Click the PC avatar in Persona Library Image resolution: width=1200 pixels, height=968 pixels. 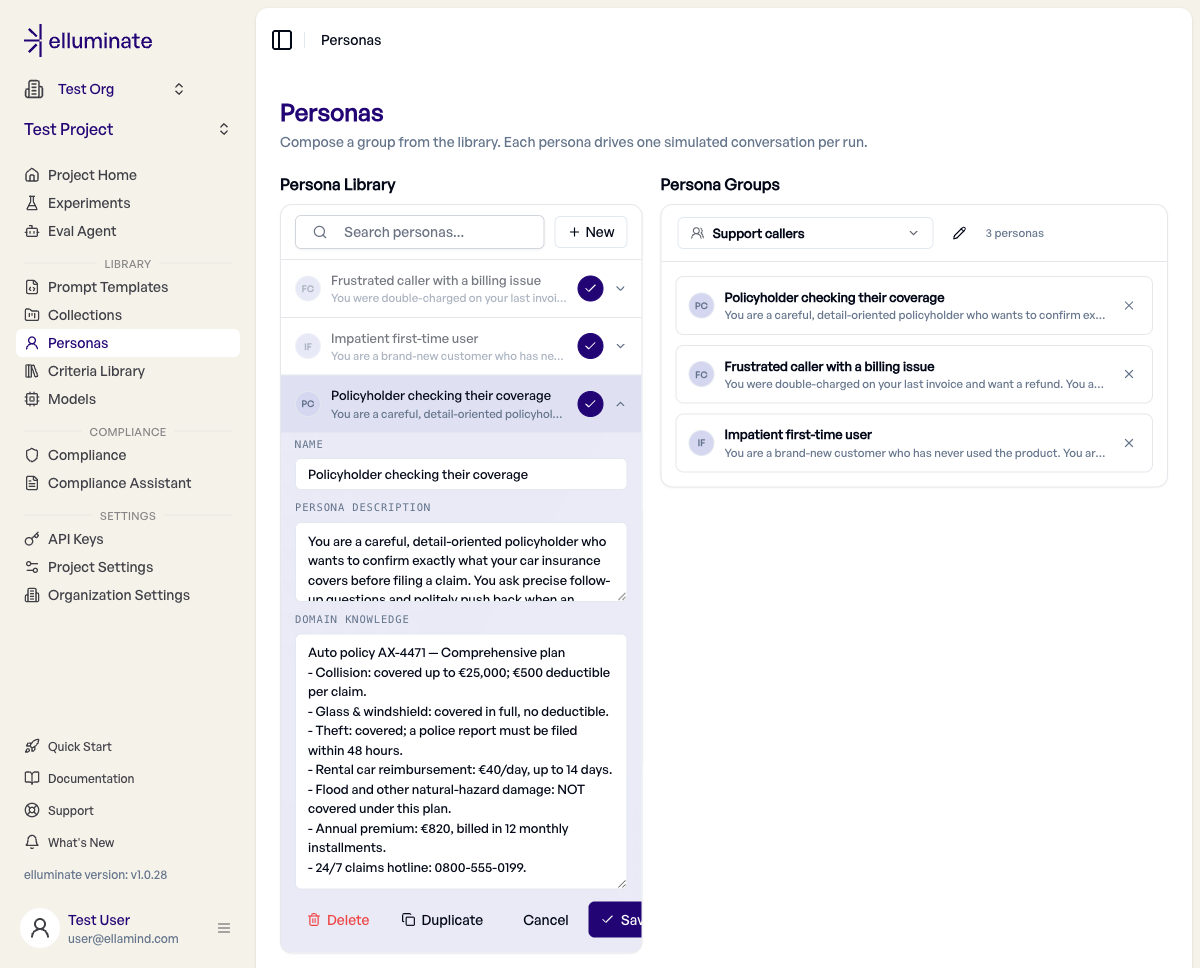pos(308,404)
